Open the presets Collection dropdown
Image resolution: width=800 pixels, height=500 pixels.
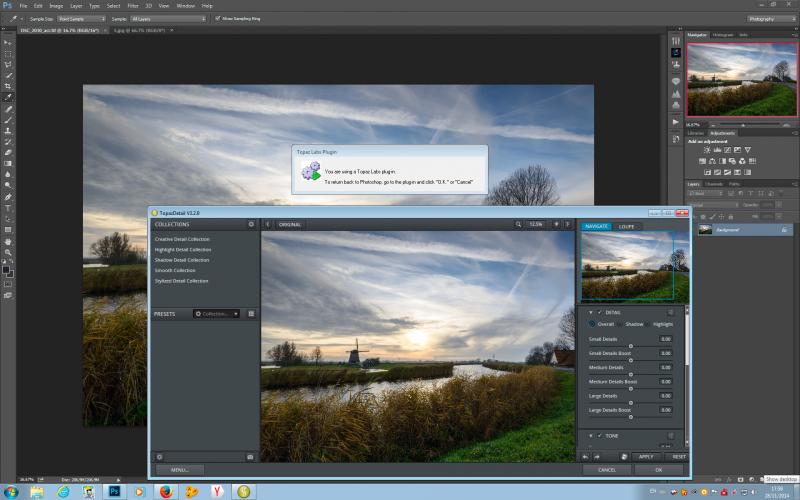point(217,314)
